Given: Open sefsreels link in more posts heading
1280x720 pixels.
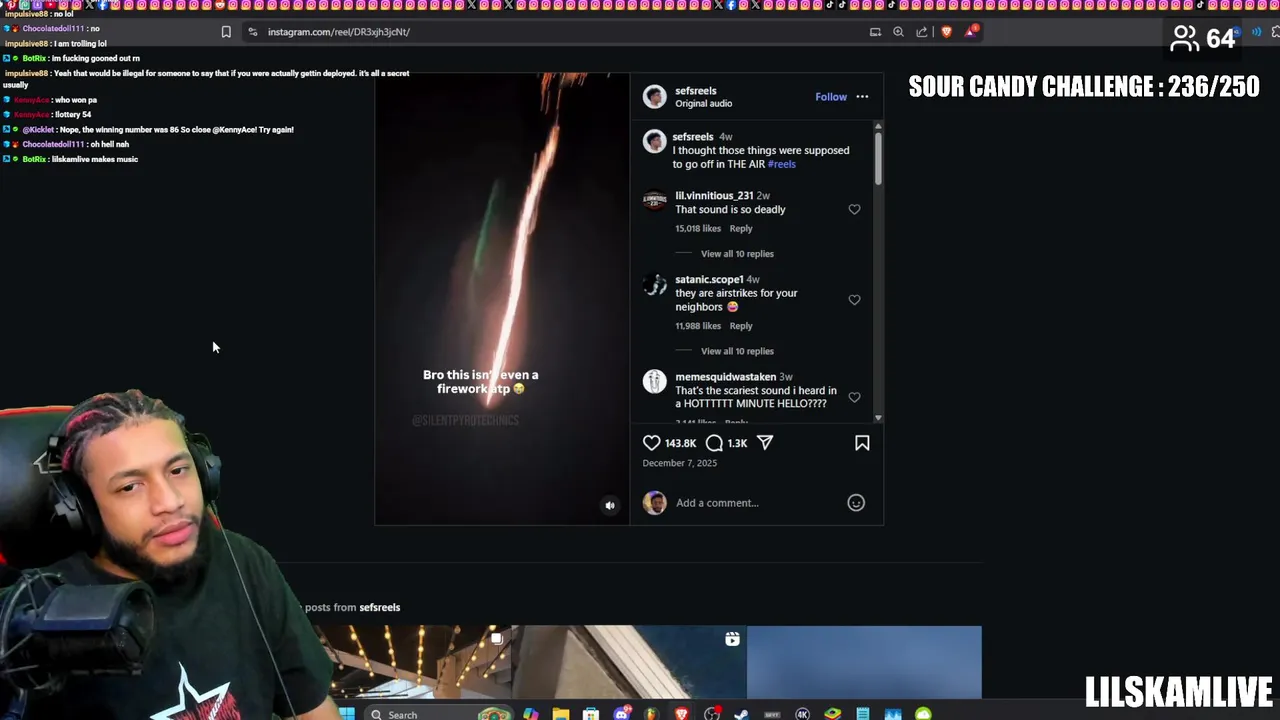Looking at the screenshot, I should tap(380, 607).
